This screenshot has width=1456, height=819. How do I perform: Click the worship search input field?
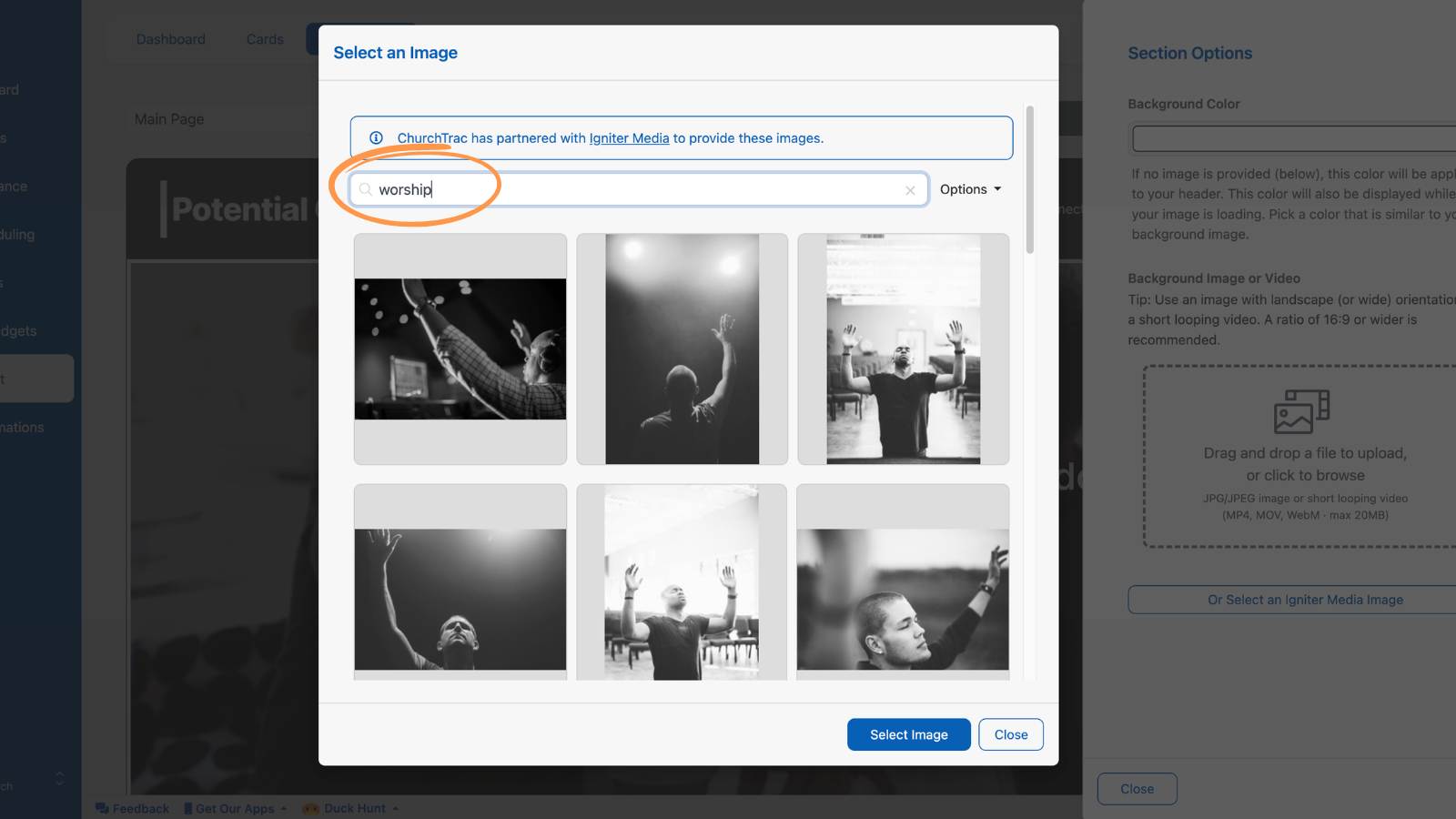pos(639,189)
